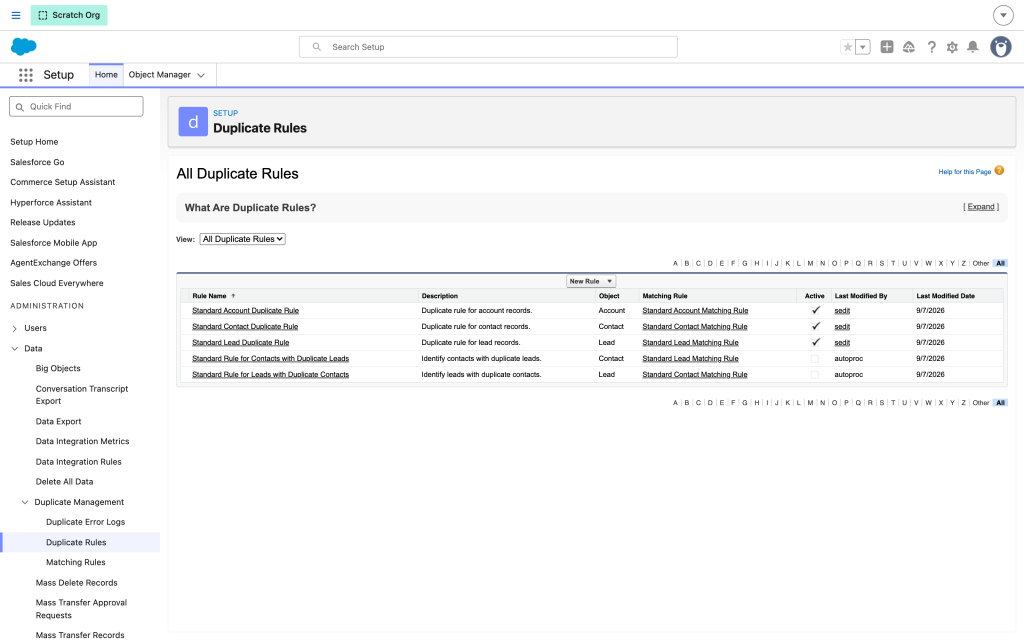Click the Salesforce cloud logo
The image size is (1024, 640).
(24, 46)
